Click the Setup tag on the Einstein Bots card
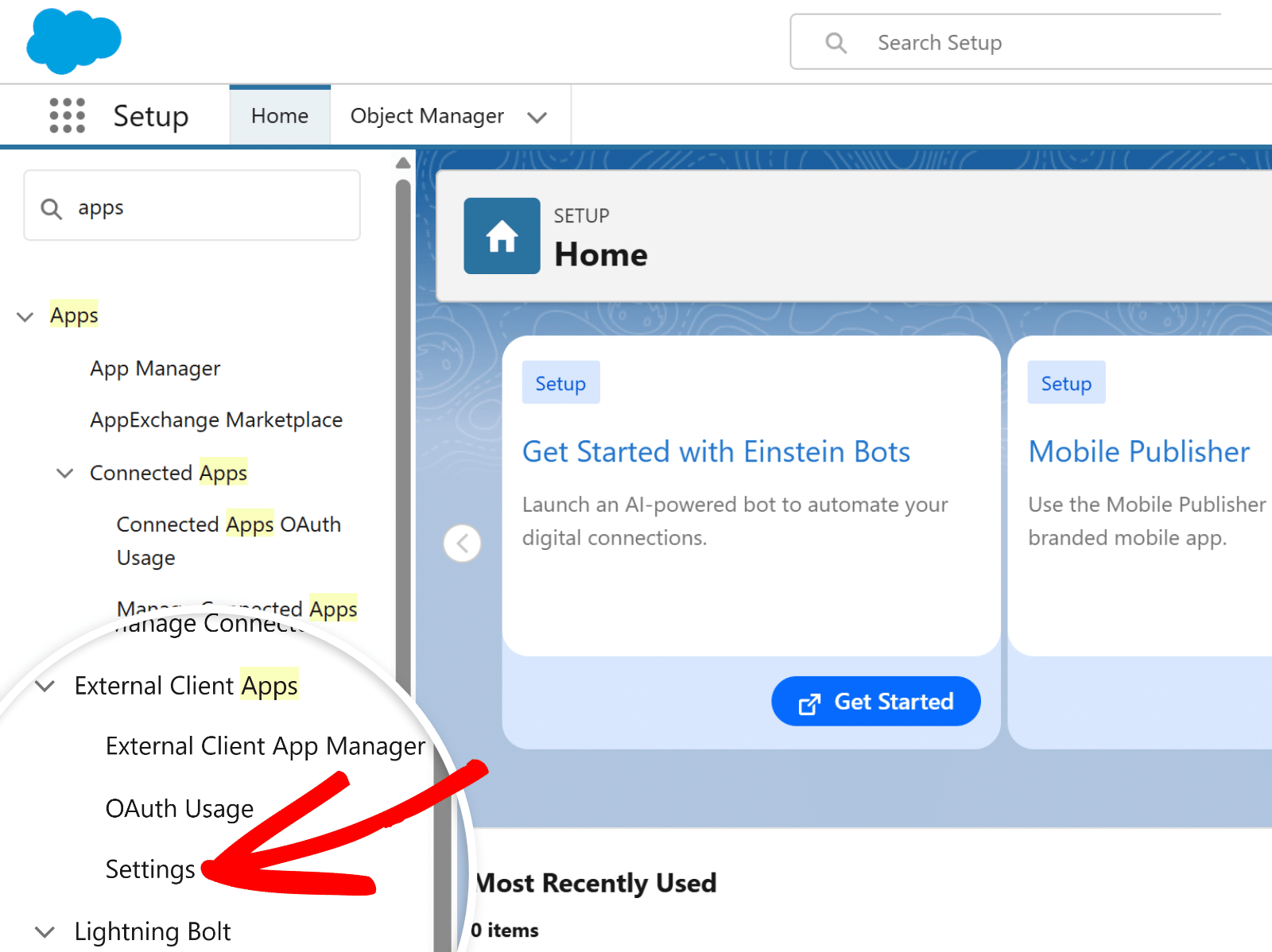This screenshot has height=952, width=1272. point(560,383)
